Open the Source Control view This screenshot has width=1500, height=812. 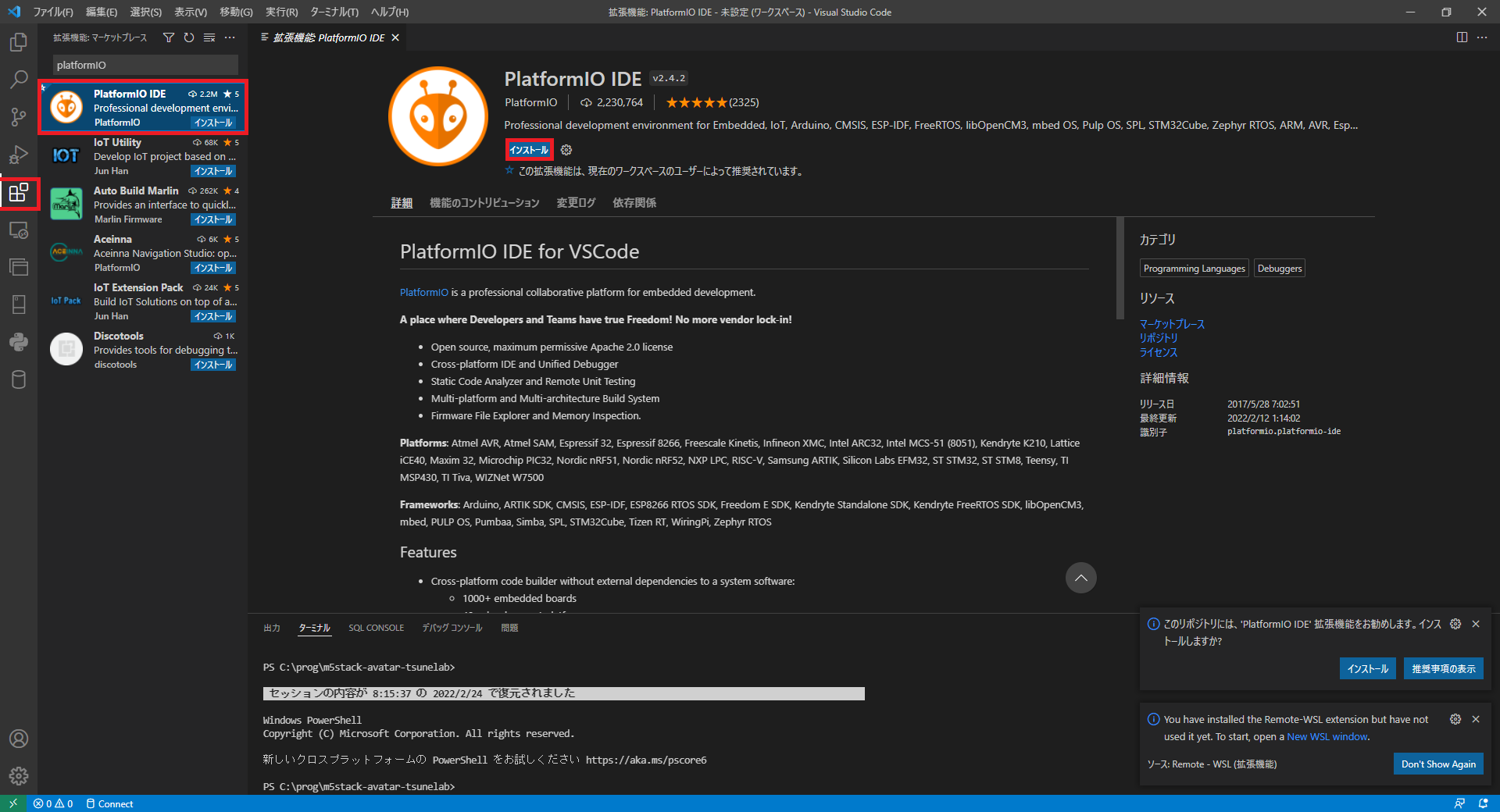click(x=19, y=117)
